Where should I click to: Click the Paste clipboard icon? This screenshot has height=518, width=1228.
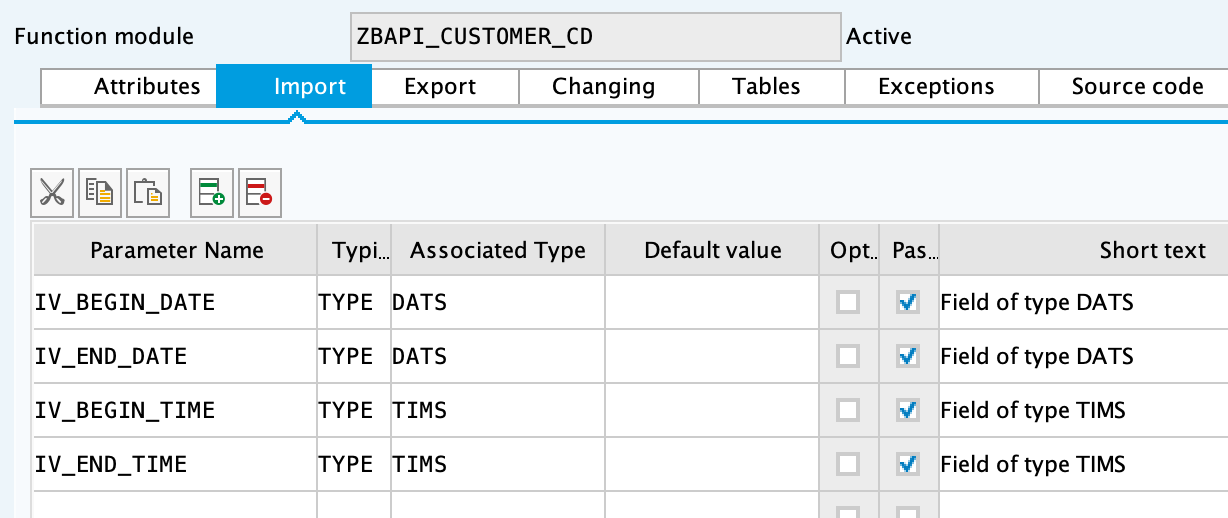148,192
